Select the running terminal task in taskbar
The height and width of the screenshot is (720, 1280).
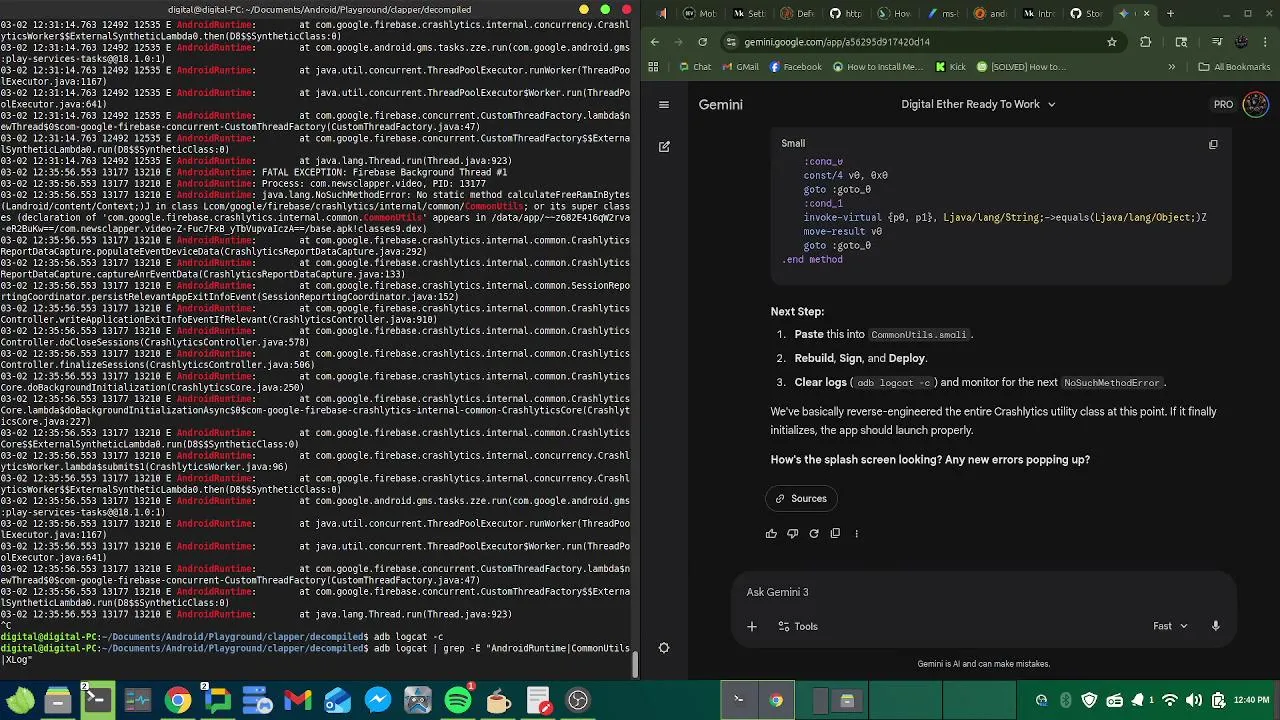click(x=739, y=700)
